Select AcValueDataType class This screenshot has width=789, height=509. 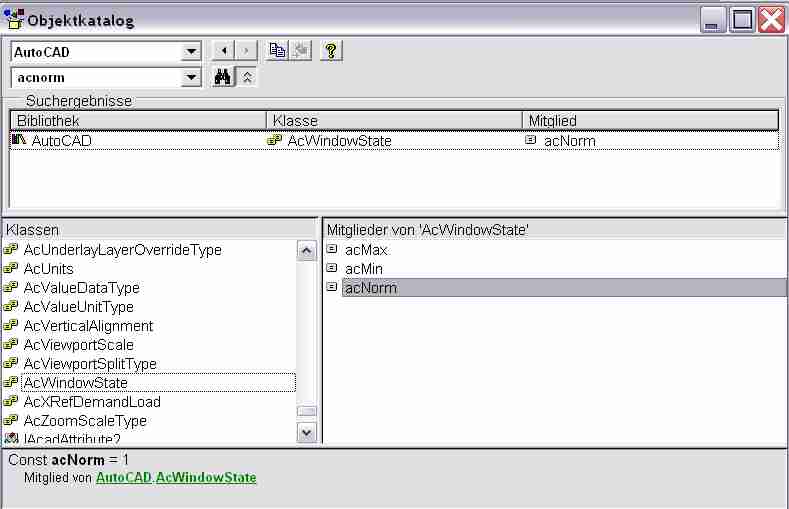82,288
